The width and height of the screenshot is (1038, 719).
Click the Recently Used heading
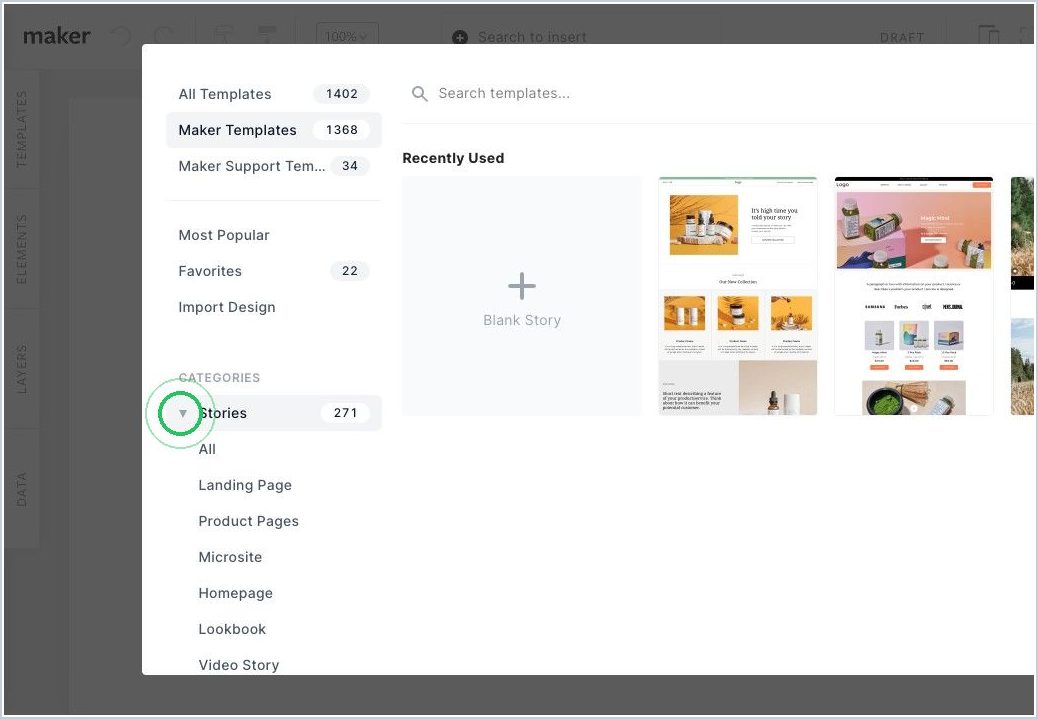point(453,158)
